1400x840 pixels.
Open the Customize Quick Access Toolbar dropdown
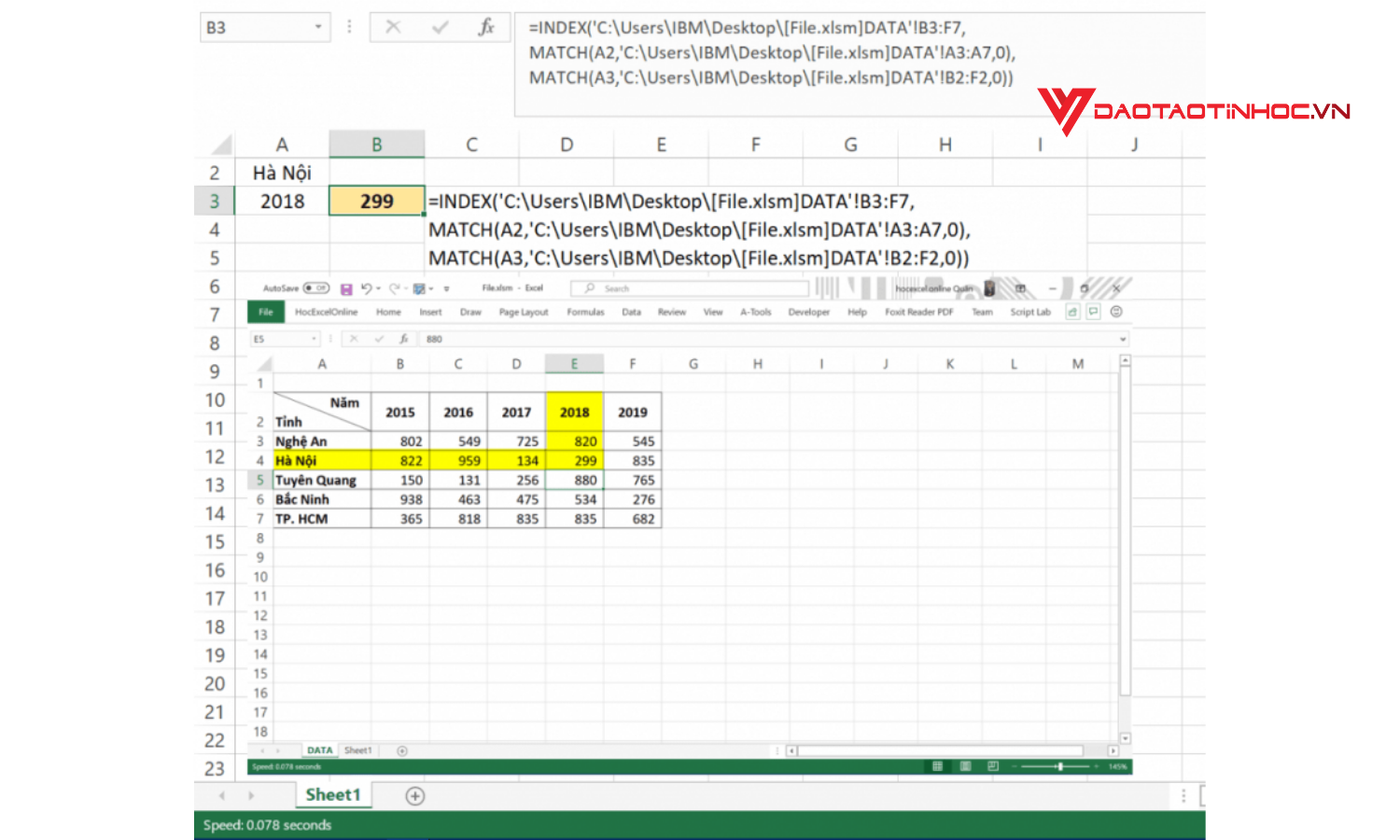click(446, 289)
